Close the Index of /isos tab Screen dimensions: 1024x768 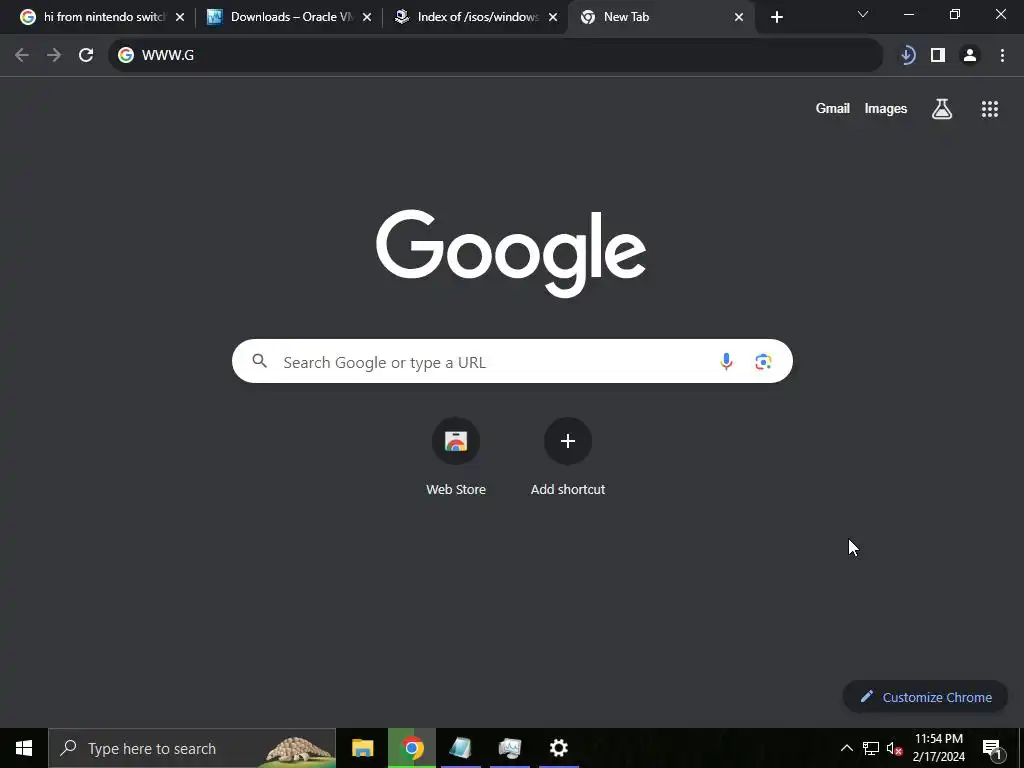point(553,17)
